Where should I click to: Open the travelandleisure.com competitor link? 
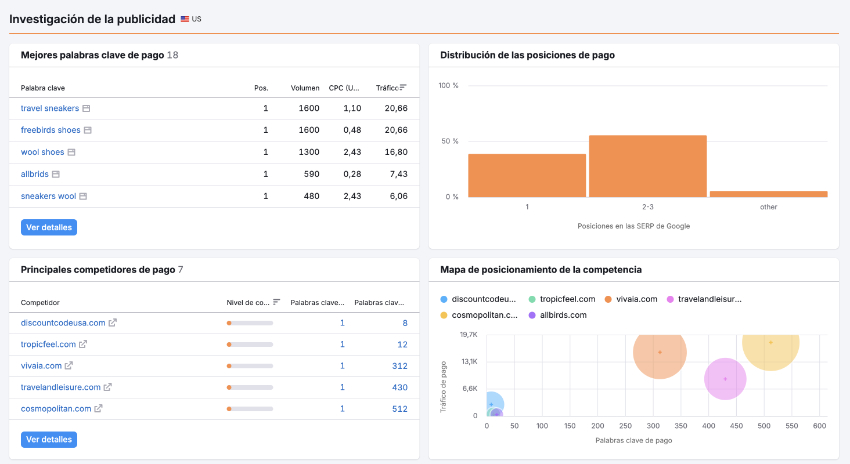click(60, 387)
